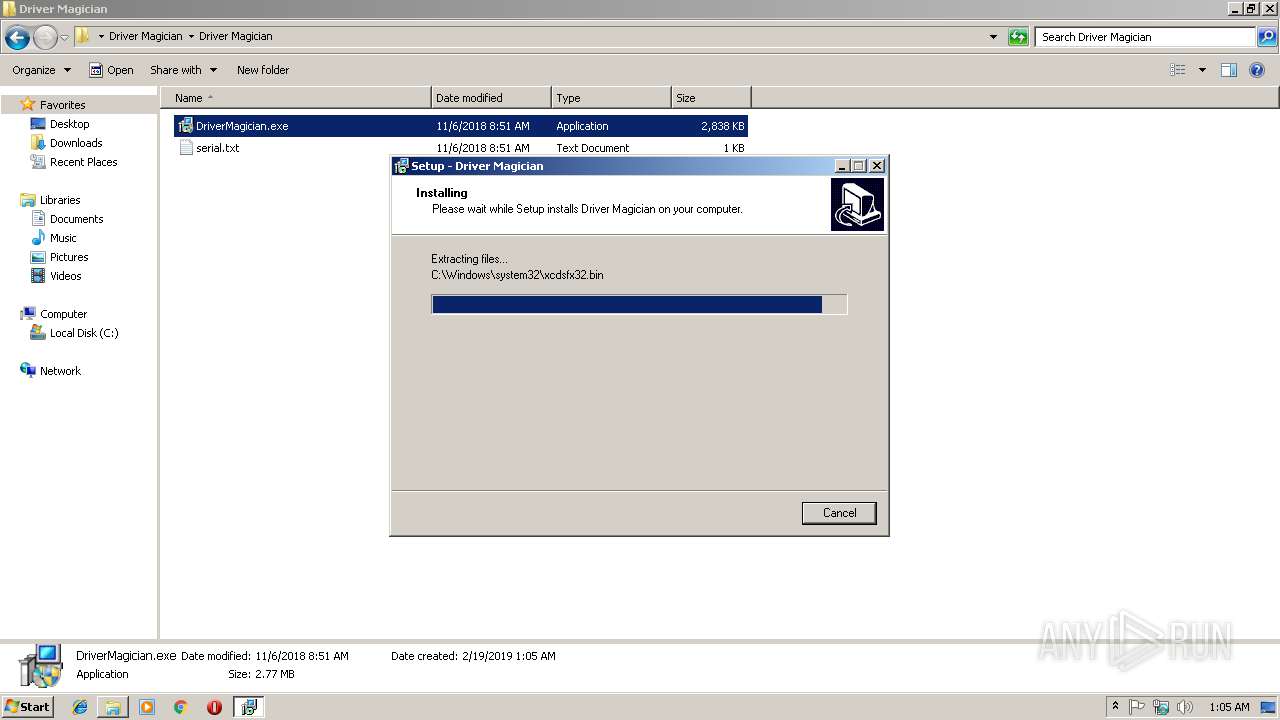Screen dimensions: 1280x720
Task: Click the DriverMagician.exe details pane icon
Action: coord(40,666)
